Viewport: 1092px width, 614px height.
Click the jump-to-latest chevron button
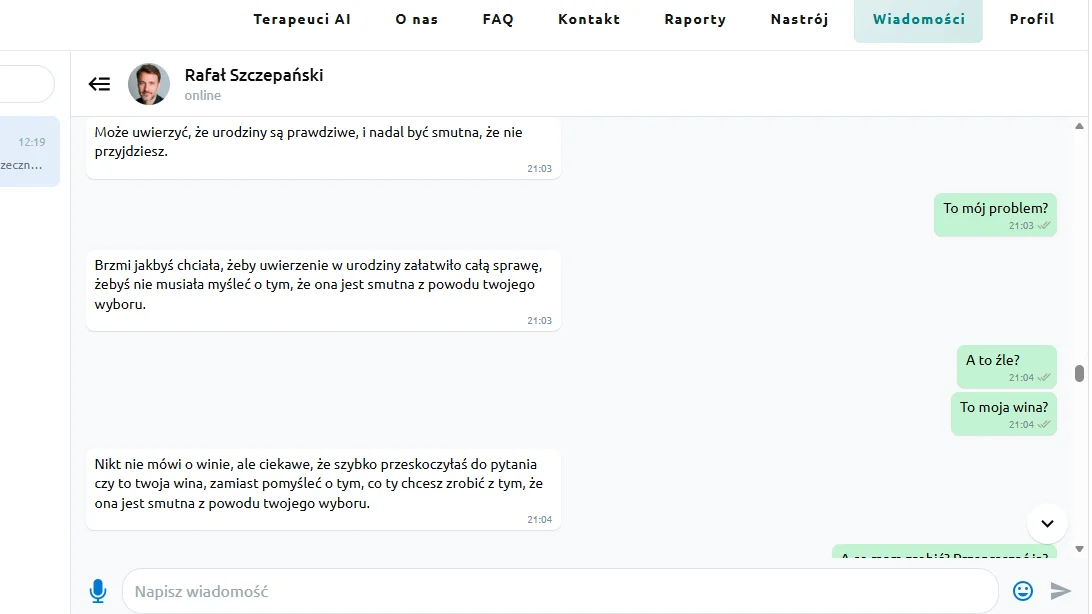(1047, 524)
